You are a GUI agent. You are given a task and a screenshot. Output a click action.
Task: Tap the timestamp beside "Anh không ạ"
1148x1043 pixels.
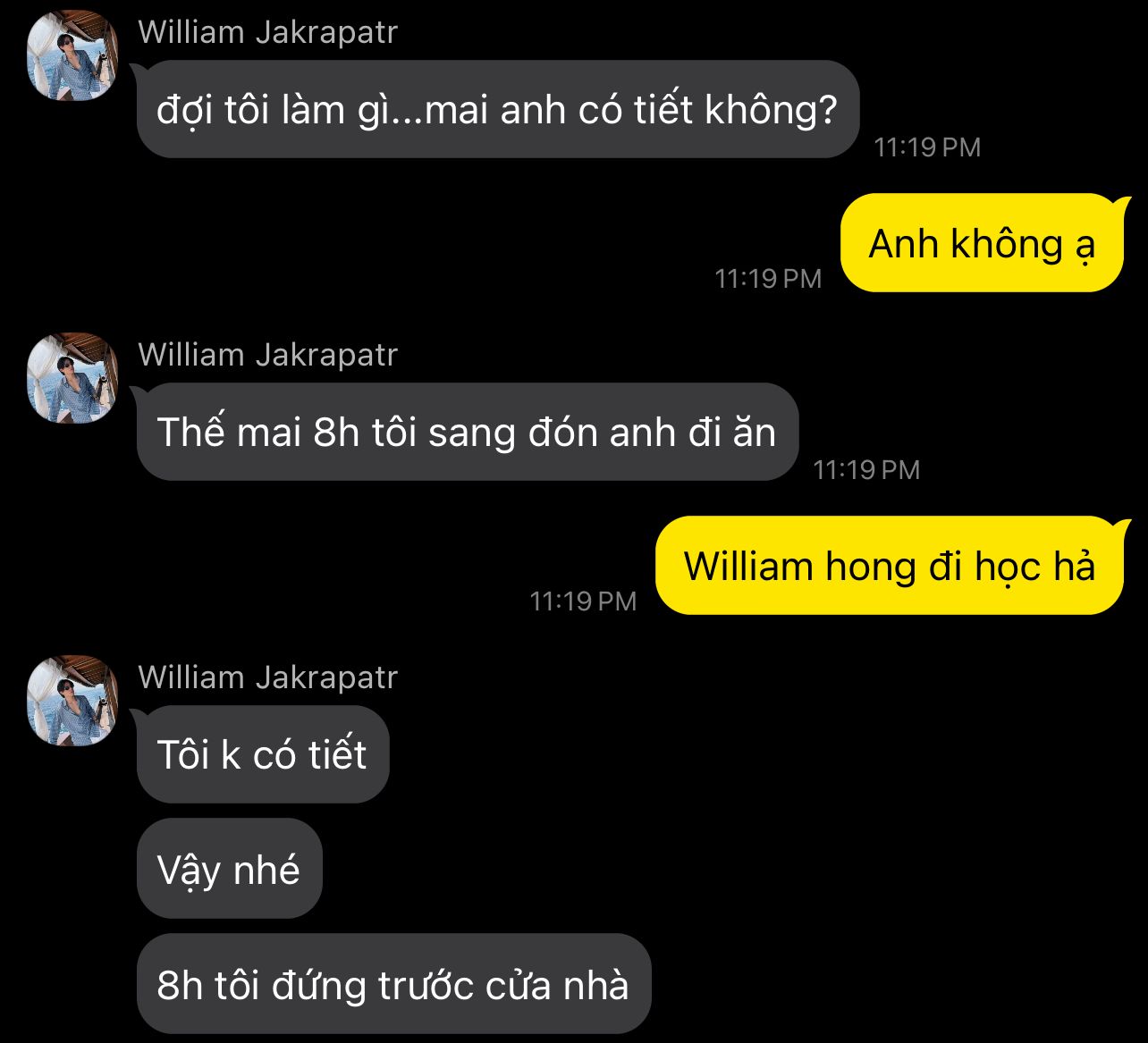point(768,279)
